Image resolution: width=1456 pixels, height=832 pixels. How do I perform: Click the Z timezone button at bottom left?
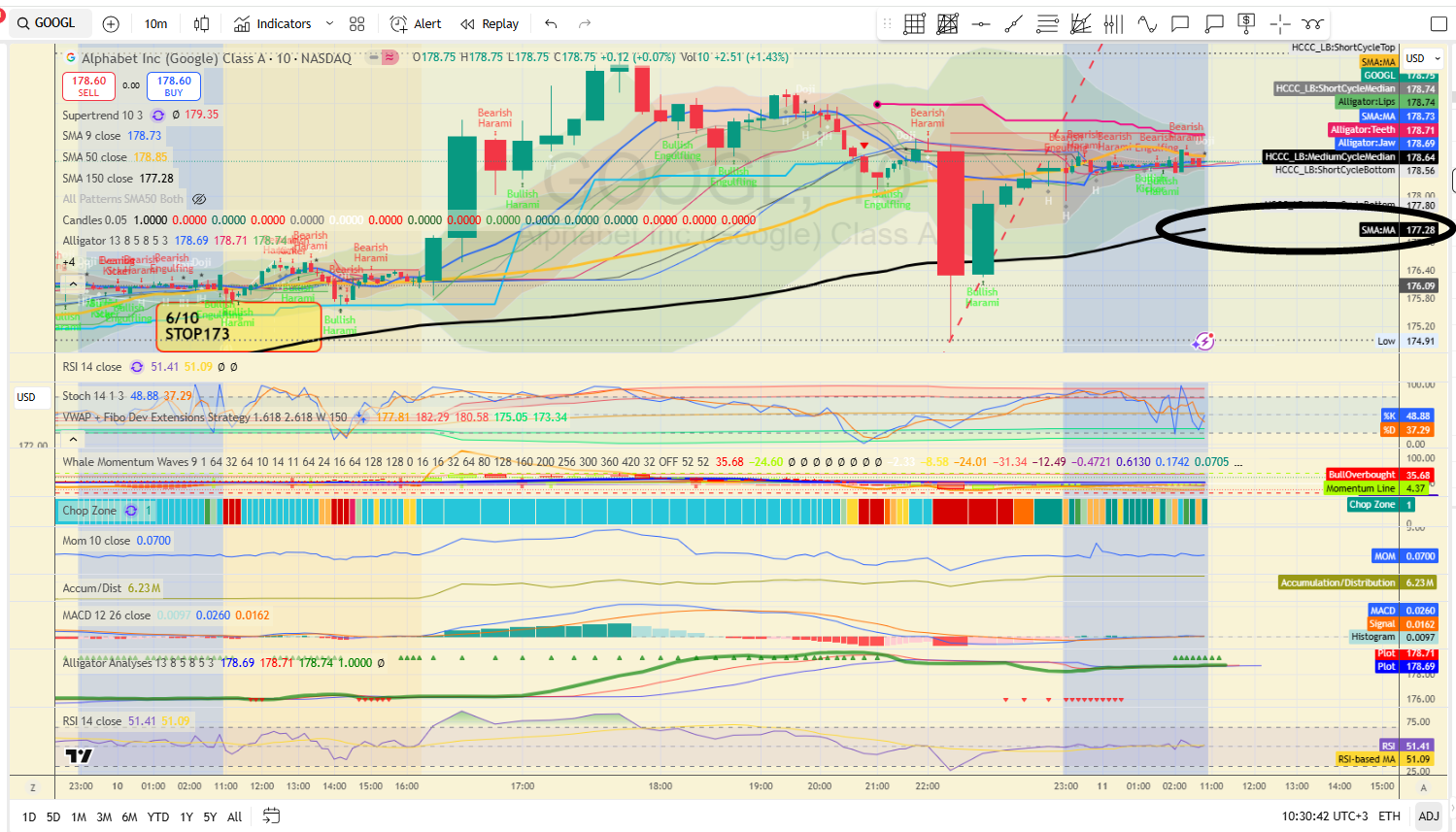(33, 787)
